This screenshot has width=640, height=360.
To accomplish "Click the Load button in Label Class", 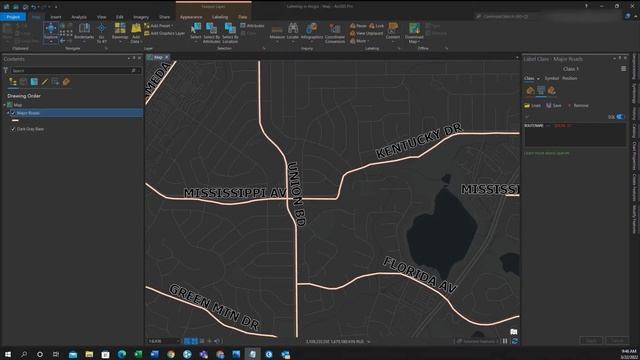I will tap(533, 106).
